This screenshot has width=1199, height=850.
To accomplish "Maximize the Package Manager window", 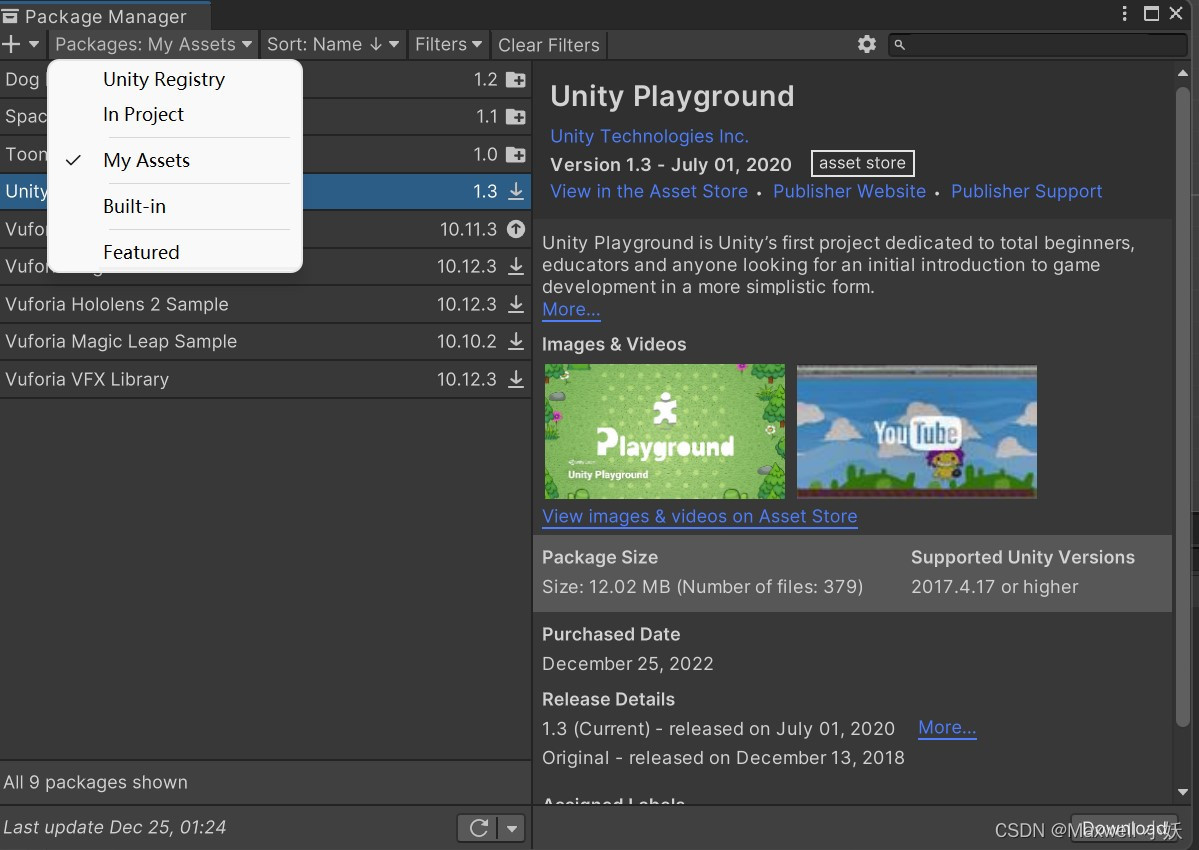I will click(x=1151, y=14).
